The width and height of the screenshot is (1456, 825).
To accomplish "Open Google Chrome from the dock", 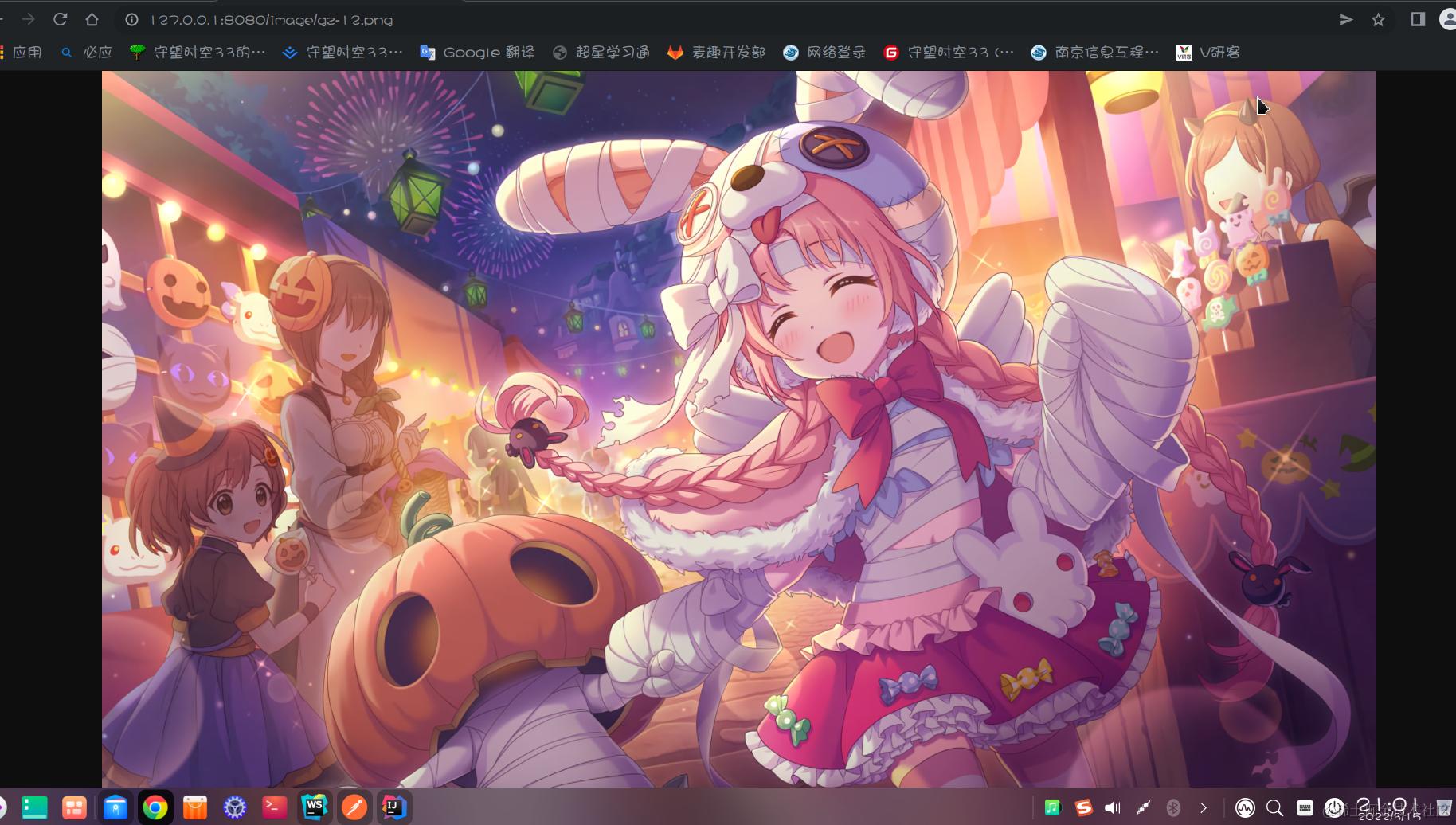I will point(155,807).
